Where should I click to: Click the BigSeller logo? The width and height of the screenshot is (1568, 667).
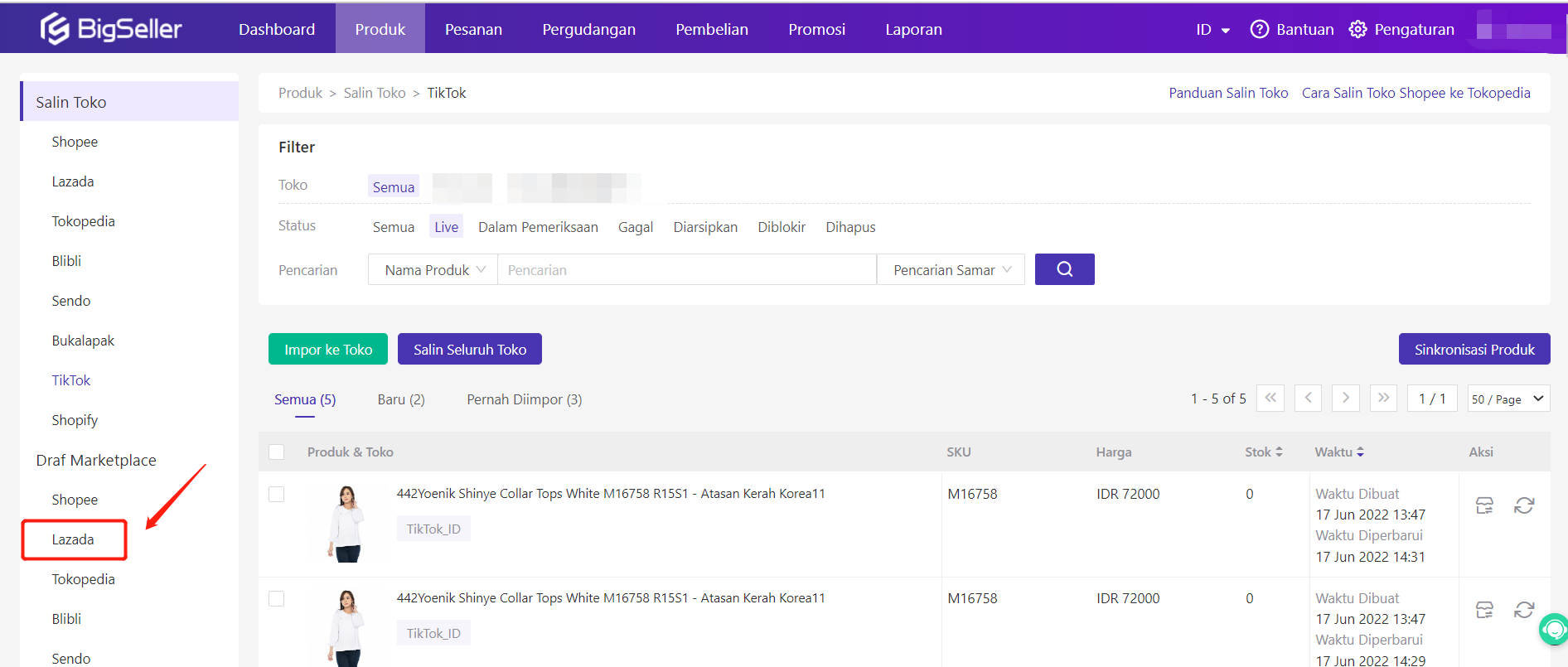(111, 29)
